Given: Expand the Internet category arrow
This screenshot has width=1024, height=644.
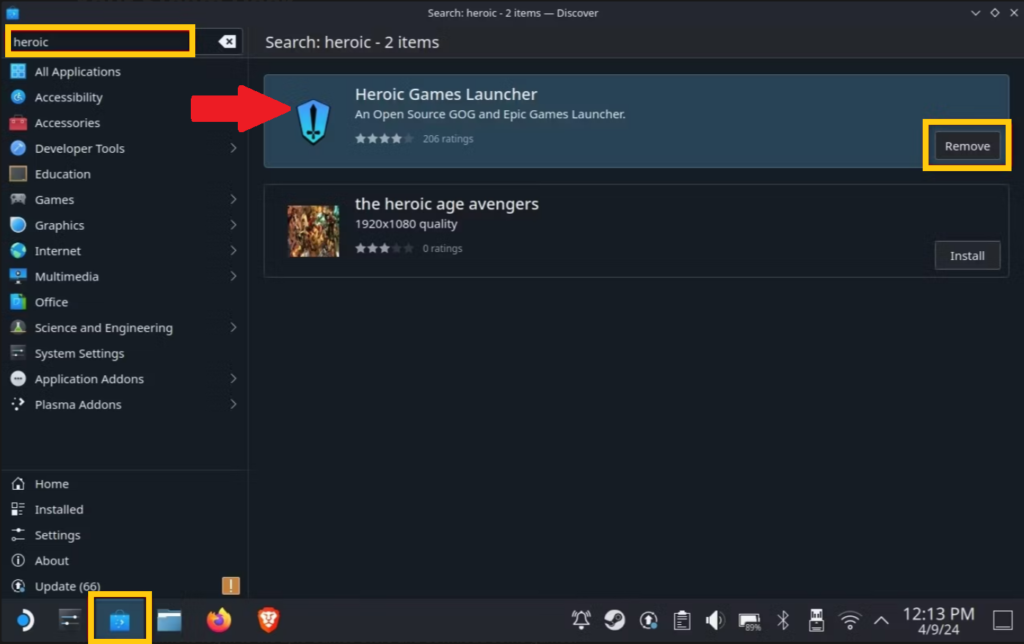Looking at the screenshot, I should click(233, 251).
